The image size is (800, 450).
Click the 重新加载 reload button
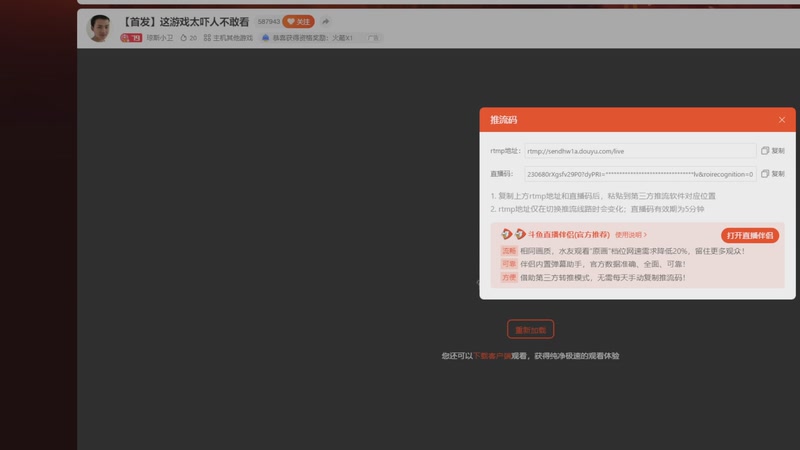pos(531,330)
